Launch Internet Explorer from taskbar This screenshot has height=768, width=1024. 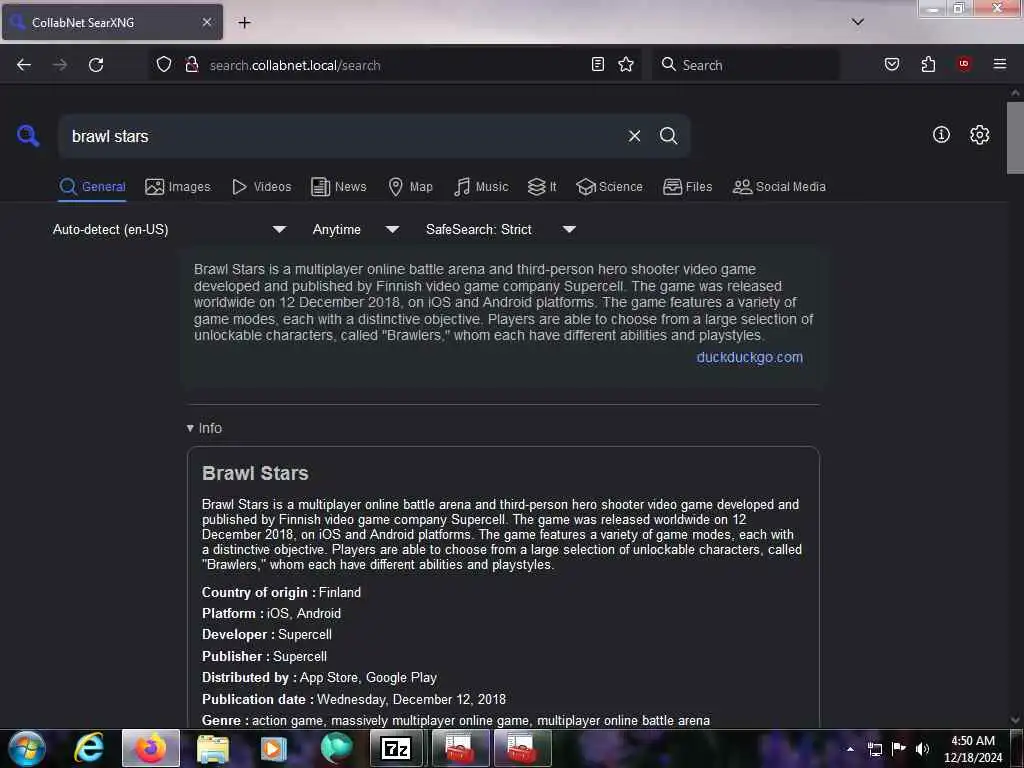point(89,748)
